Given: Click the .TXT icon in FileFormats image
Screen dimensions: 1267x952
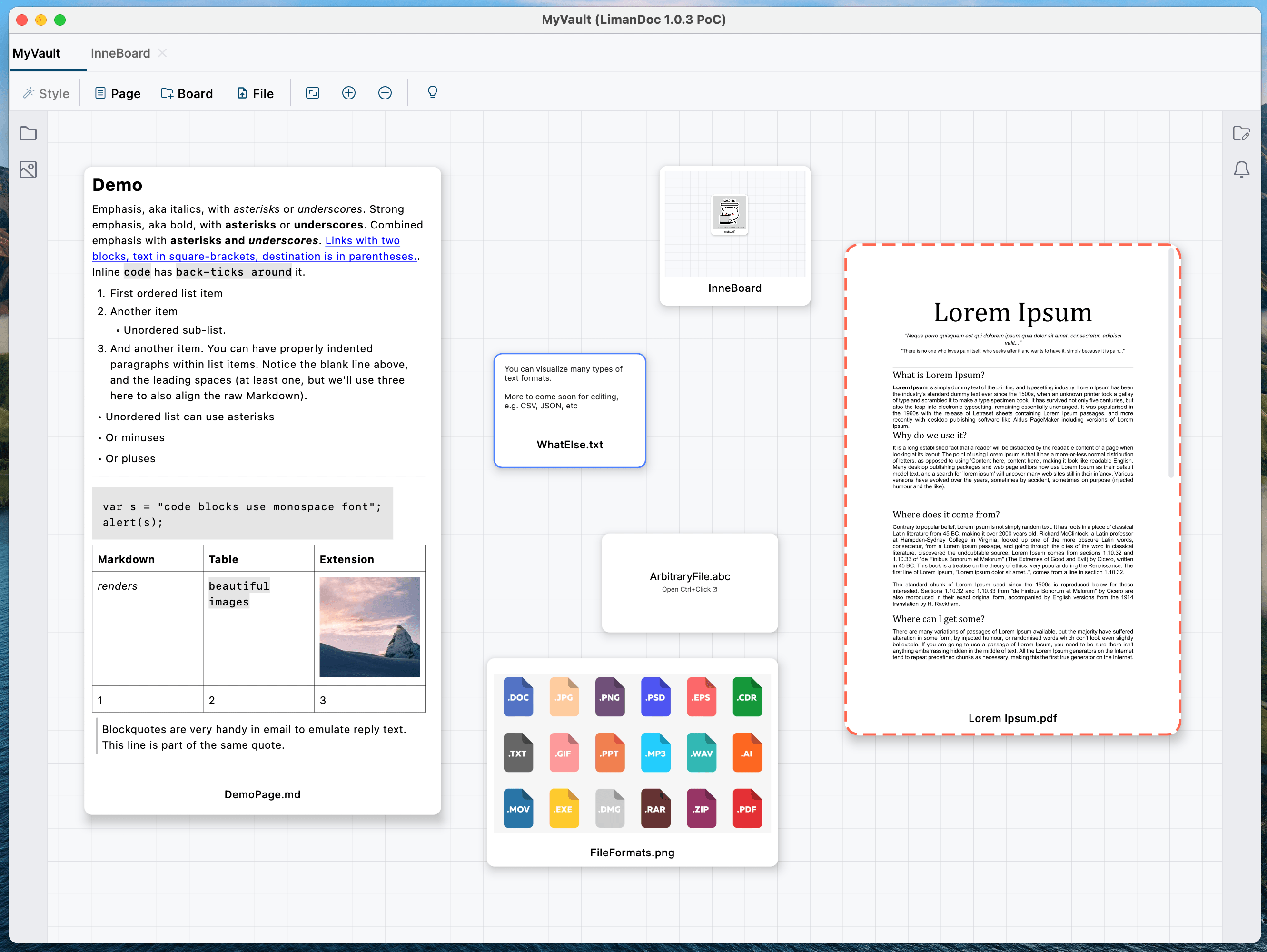Looking at the screenshot, I should [518, 753].
